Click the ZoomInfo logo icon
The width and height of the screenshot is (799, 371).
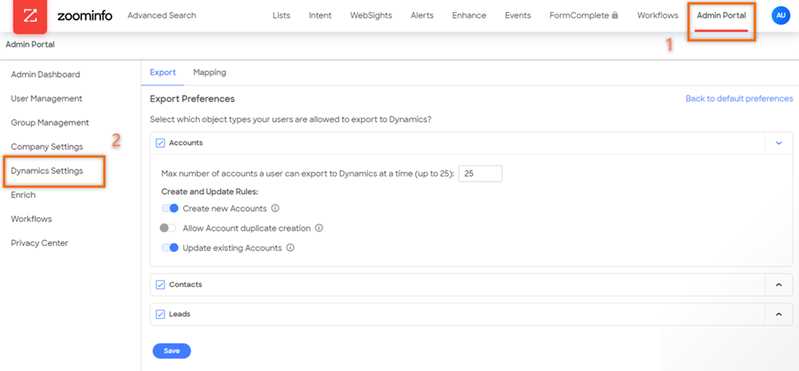pyautogui.click(x=30, y=17)
